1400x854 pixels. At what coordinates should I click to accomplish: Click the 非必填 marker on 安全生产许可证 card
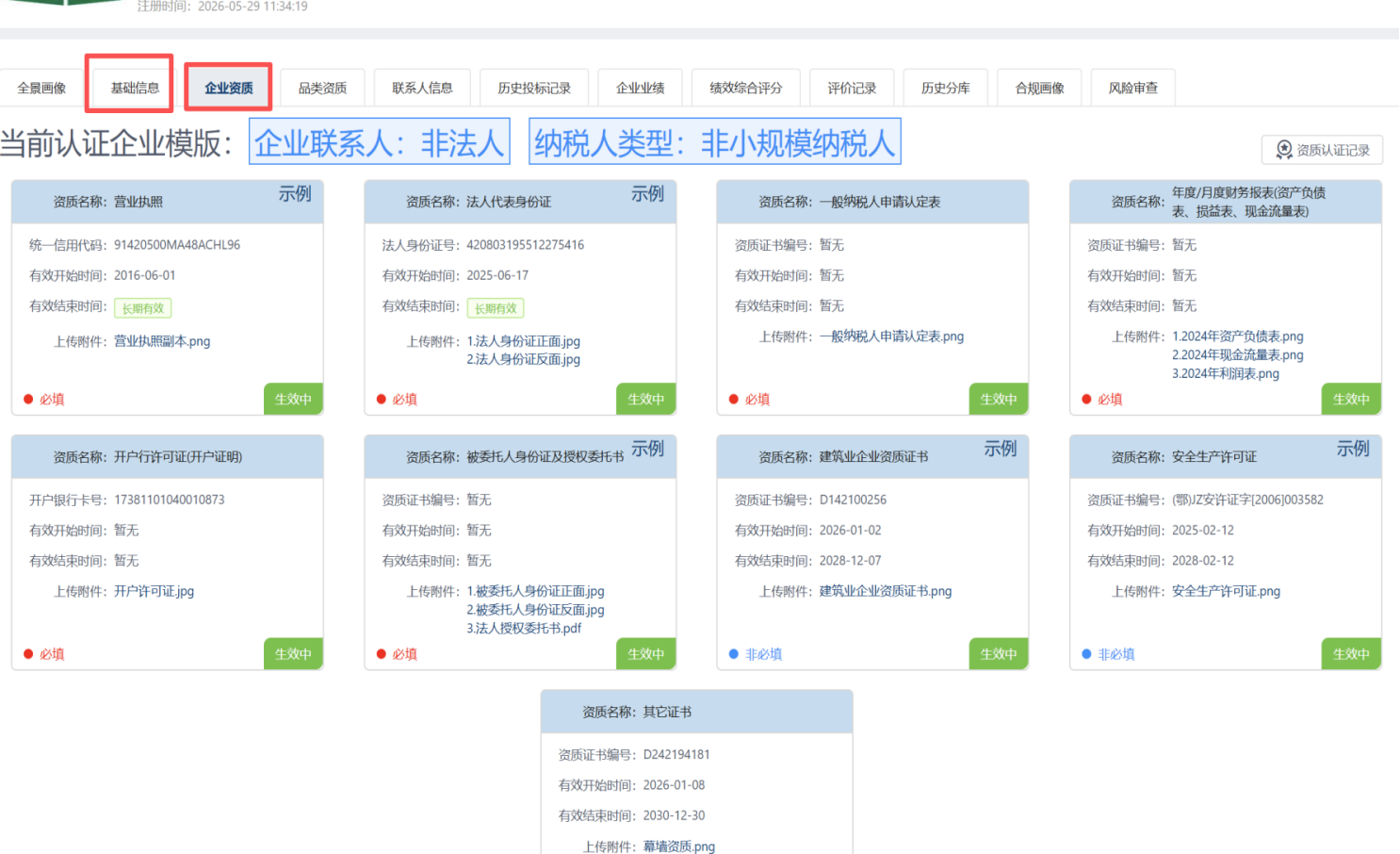coord(1109,654)
